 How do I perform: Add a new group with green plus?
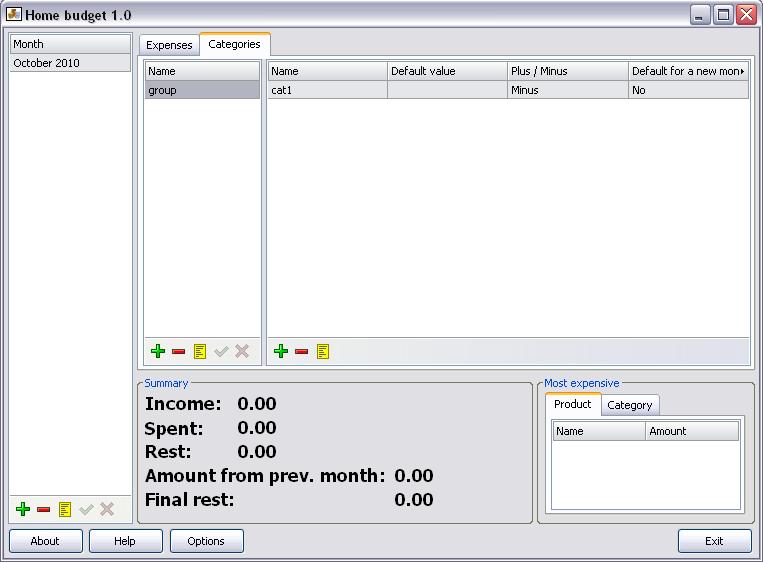tap(157, 351)
